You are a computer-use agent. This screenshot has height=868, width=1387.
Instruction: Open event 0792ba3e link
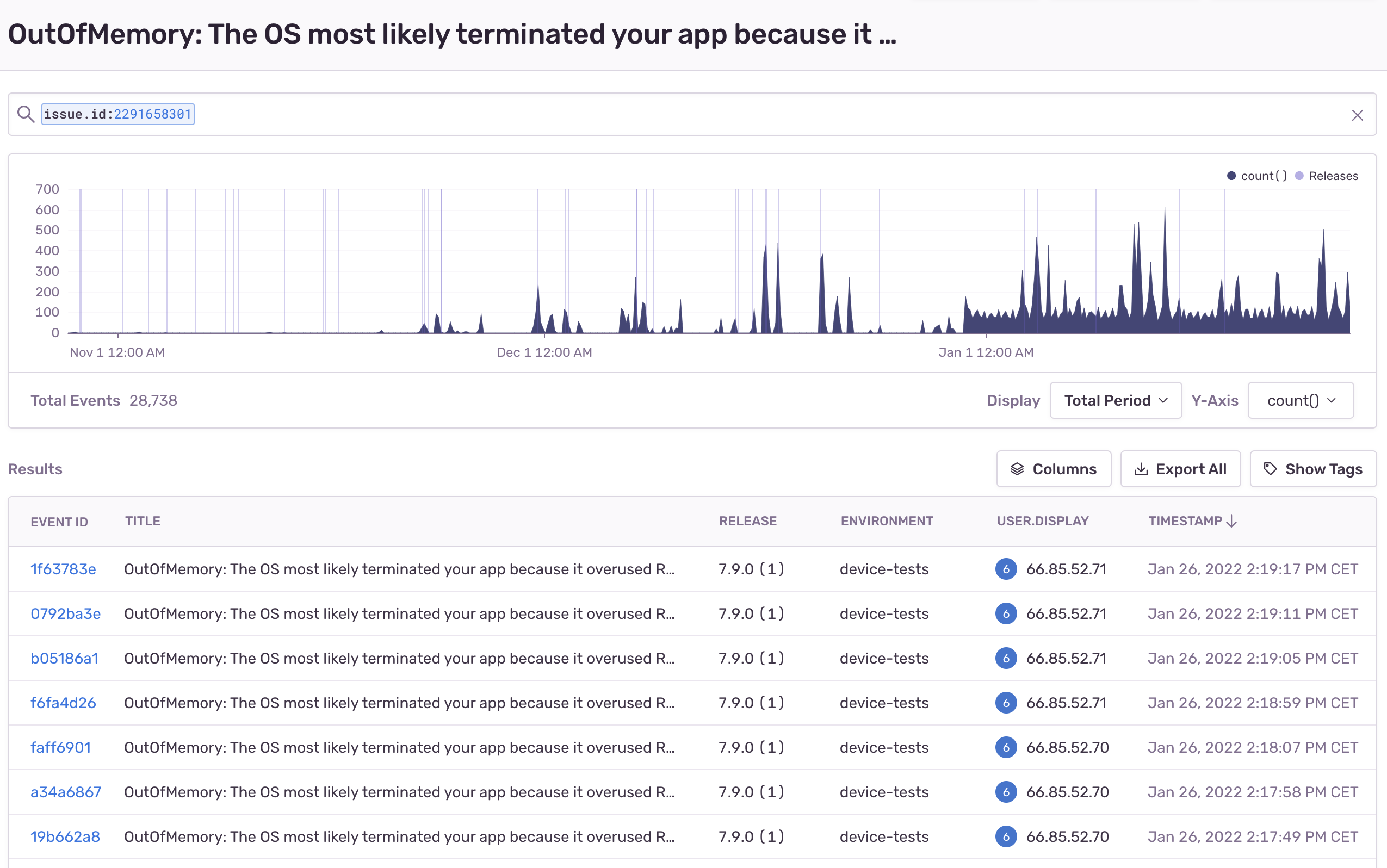[65, 613]
